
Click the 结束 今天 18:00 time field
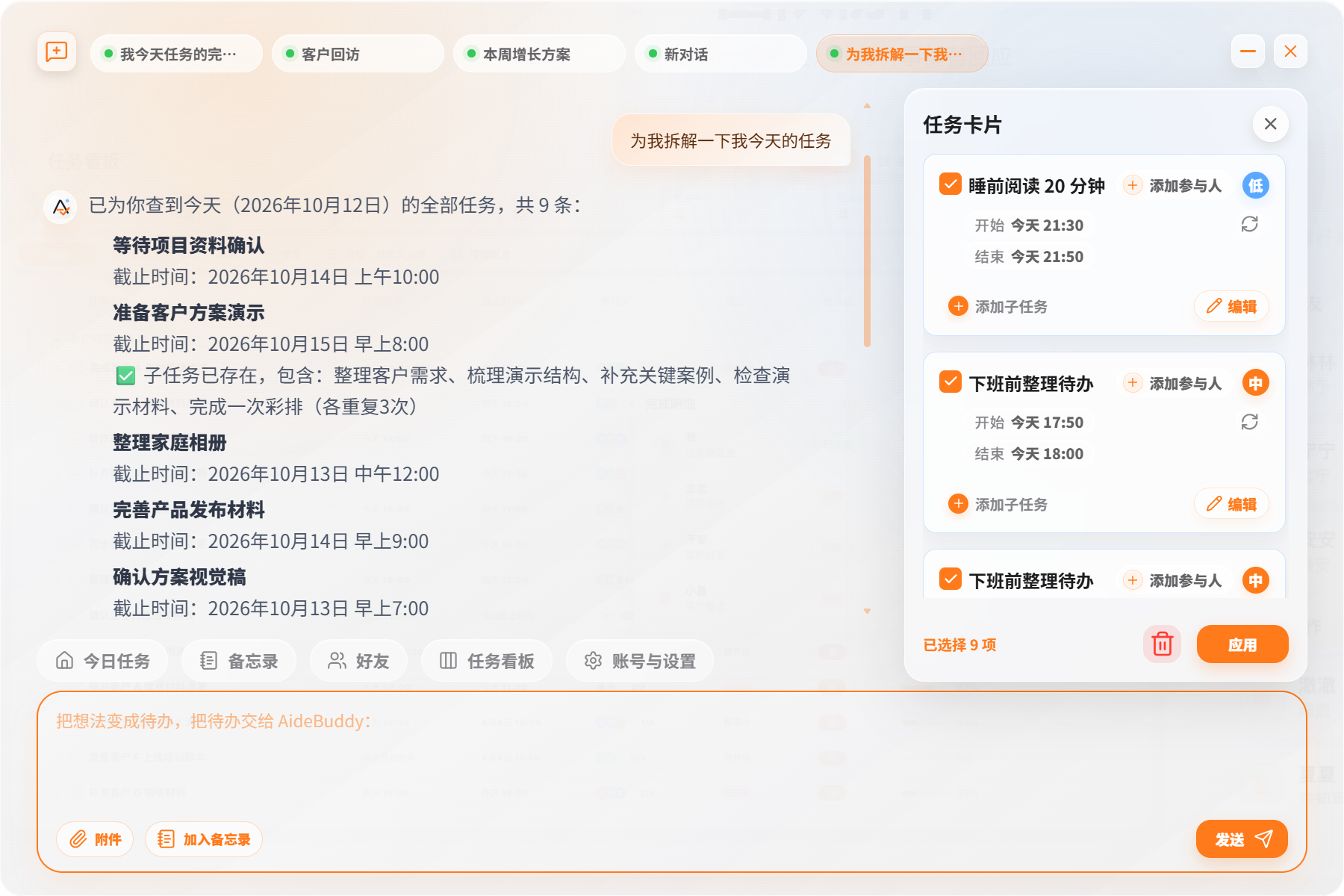(1029, 453)
